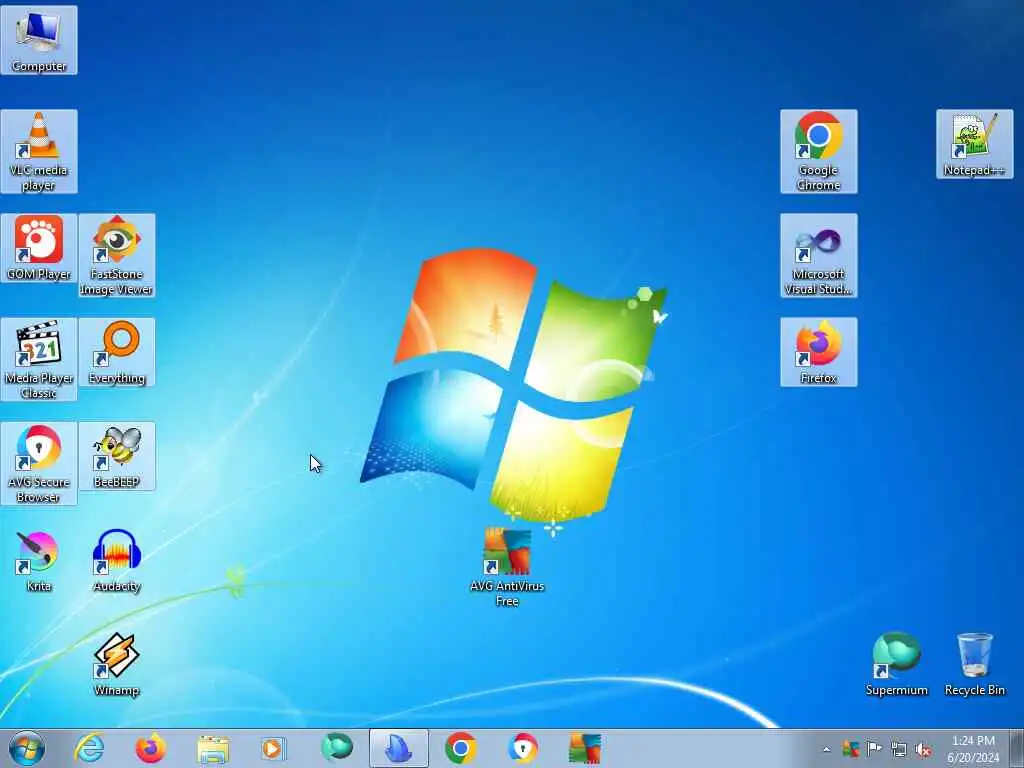This screenshot has height=768, width=1024.
Task: Click the Supermium desktop shortcut
Action: (x=897, y=664)
